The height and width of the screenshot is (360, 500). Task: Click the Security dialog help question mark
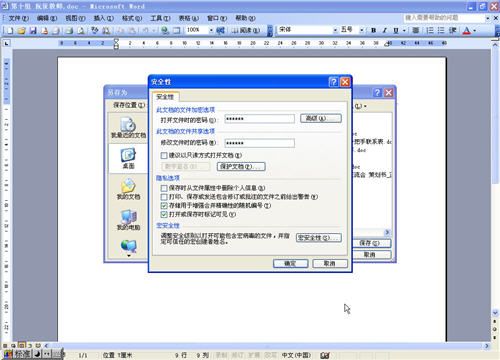[333, 82]
